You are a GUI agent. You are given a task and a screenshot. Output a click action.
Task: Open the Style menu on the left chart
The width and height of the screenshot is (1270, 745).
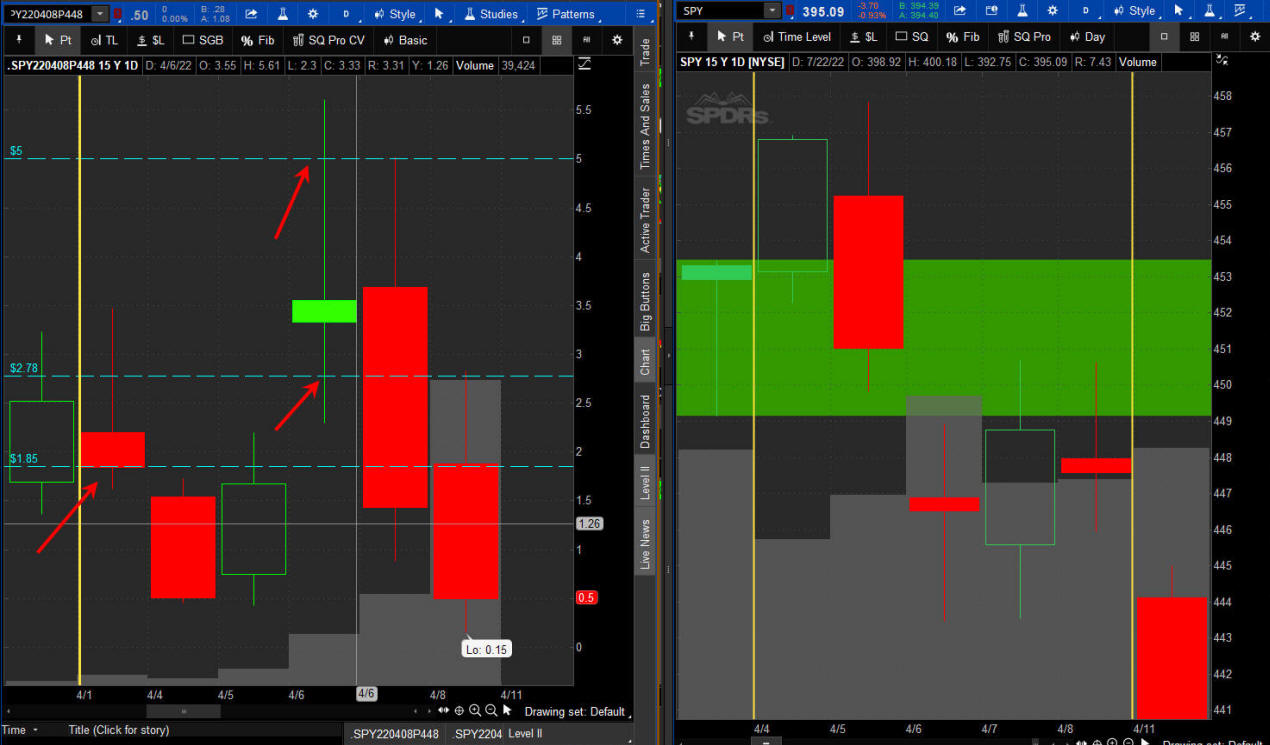coord(393,14)
